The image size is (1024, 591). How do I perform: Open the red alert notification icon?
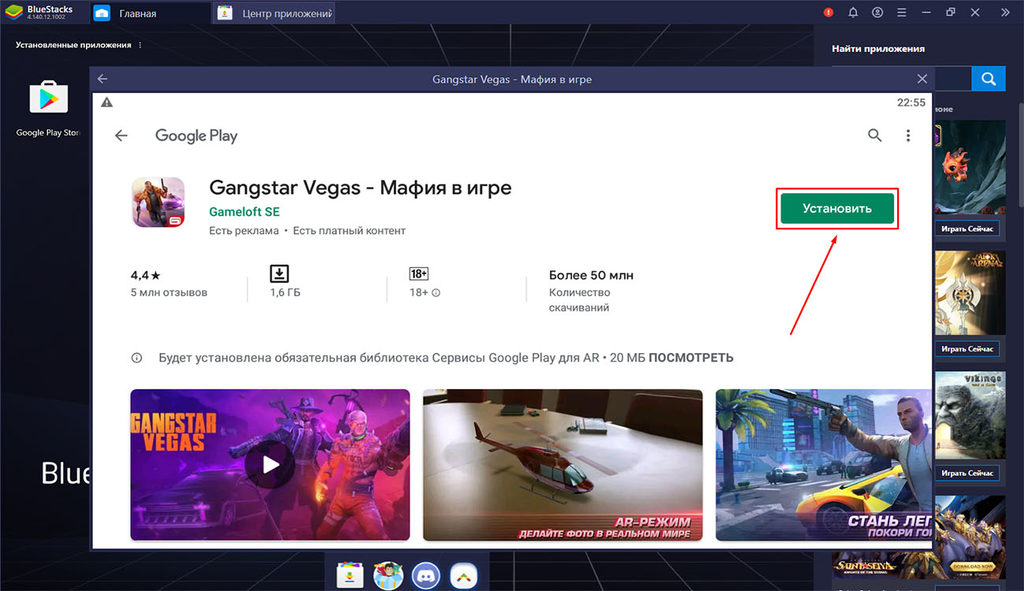pyautogui.click(x=828, y=12)
